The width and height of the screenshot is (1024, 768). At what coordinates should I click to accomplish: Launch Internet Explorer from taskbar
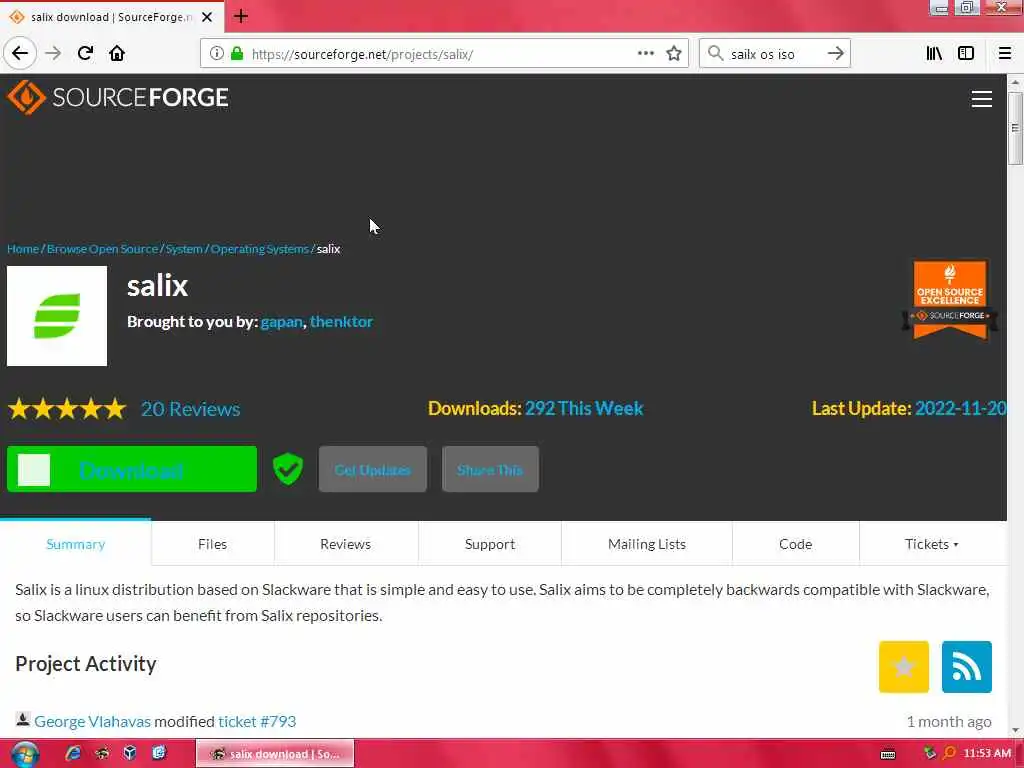(72, 753)
